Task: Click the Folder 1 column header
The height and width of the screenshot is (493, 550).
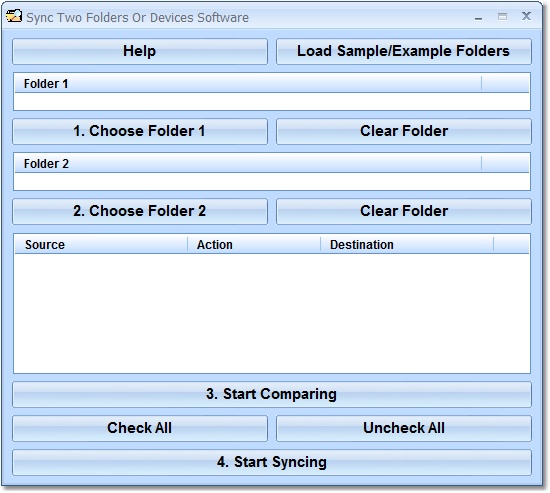Action: 248,84
